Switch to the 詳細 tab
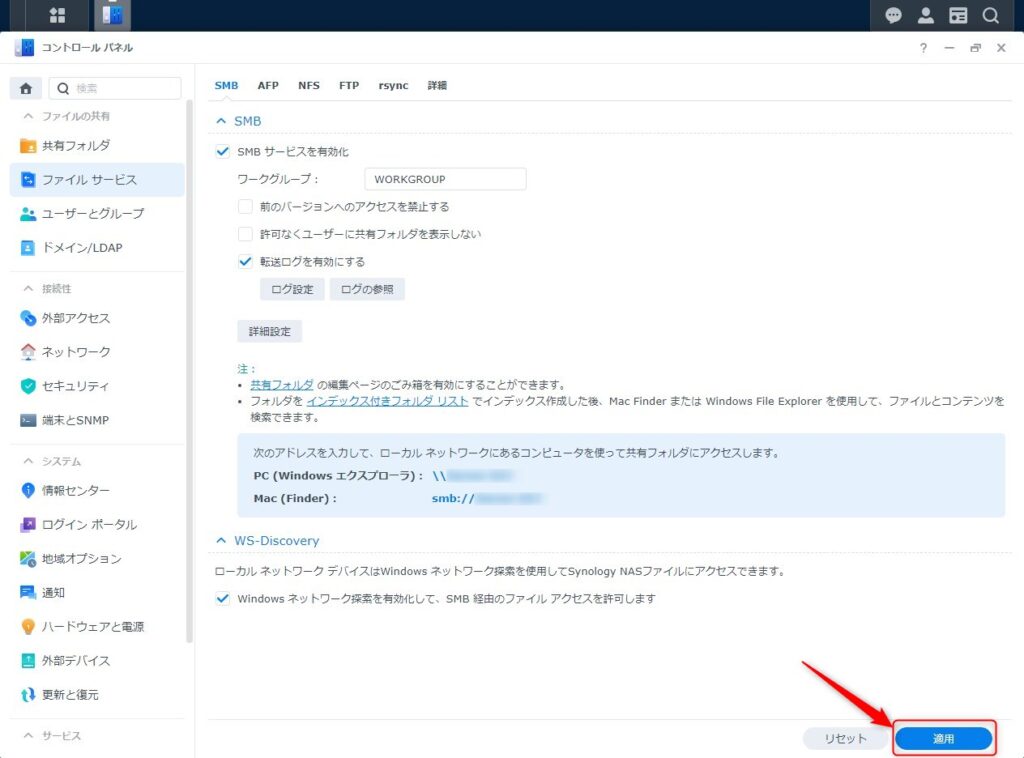Image resolution: width=1024 pixels, height=758 pixels. [x=437, y=86]
